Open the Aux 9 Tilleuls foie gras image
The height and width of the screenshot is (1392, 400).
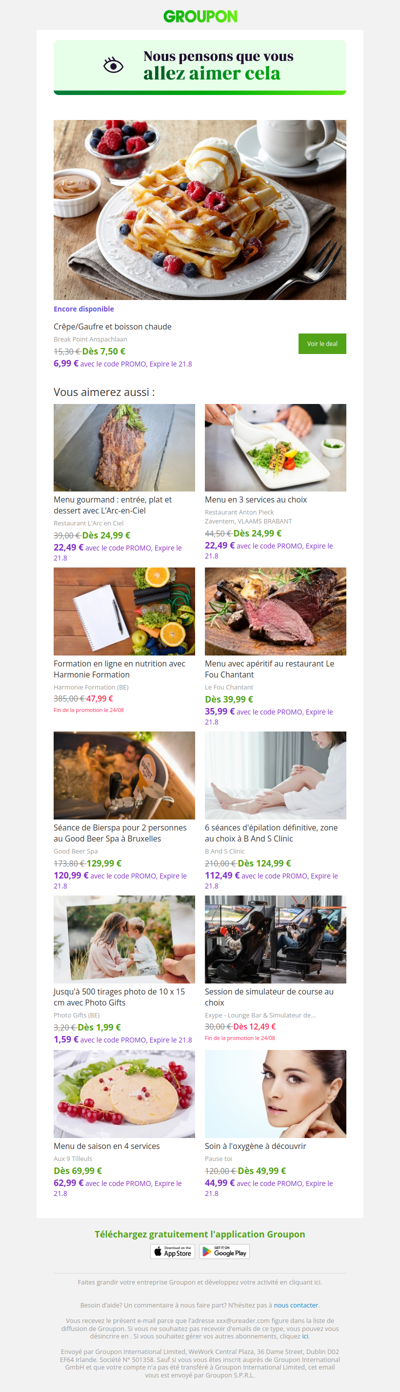pyautogui.click(x=124, y=1094)
